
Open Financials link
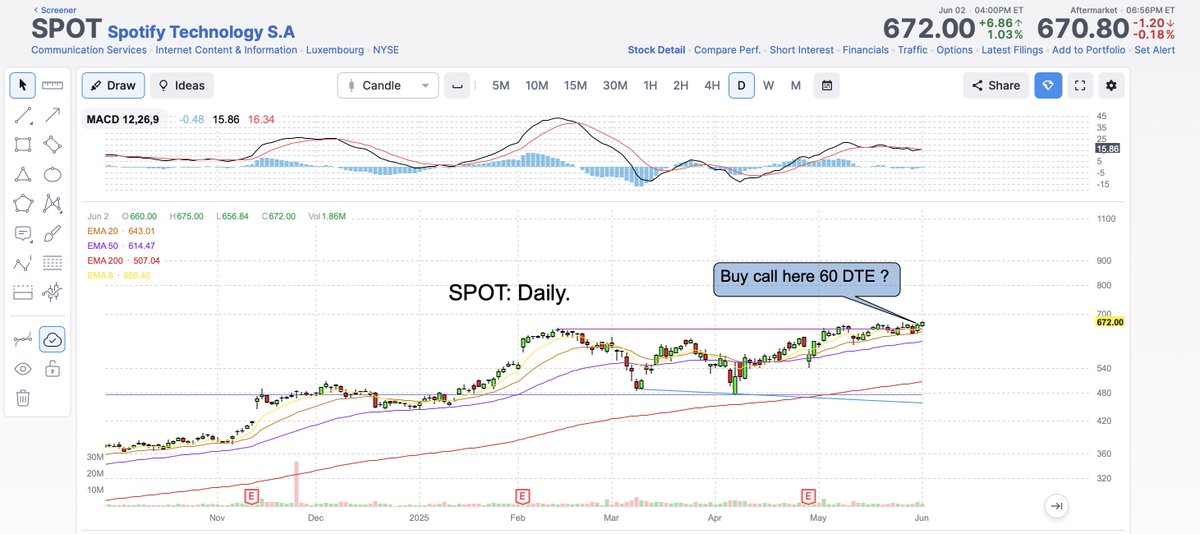(865, 50)
